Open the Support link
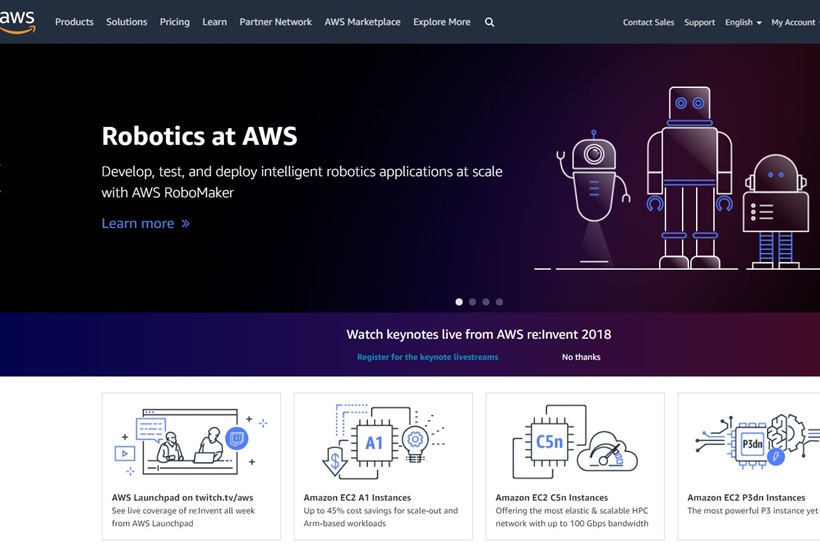 point(699,22)
